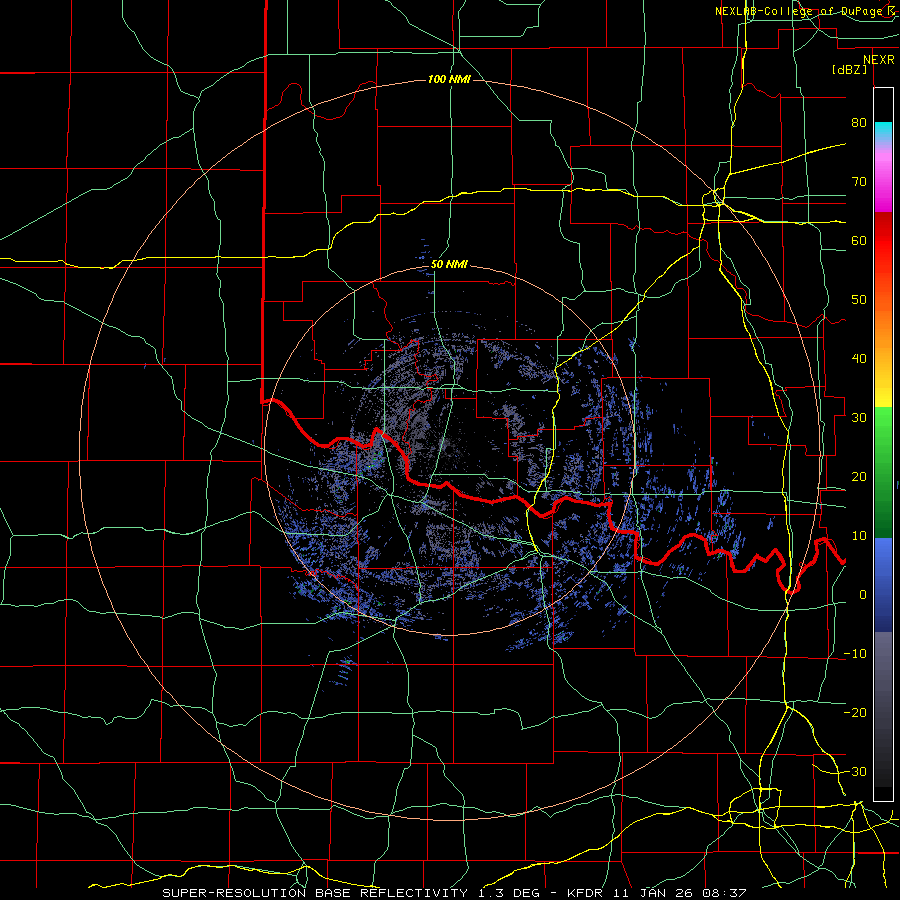Screen dimensions: 900x900
Task: Click the 20 value on the dBZ scale
Action: pyautogui.click(x=859, y=476)
